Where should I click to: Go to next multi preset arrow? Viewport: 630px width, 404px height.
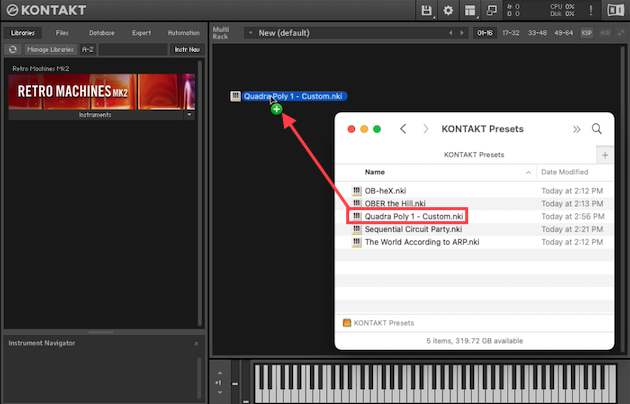(x=462, y=33)
